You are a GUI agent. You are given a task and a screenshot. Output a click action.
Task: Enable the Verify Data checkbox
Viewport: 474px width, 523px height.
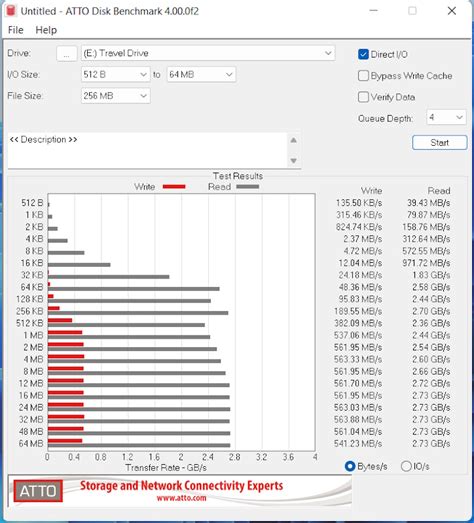(363, 97)
